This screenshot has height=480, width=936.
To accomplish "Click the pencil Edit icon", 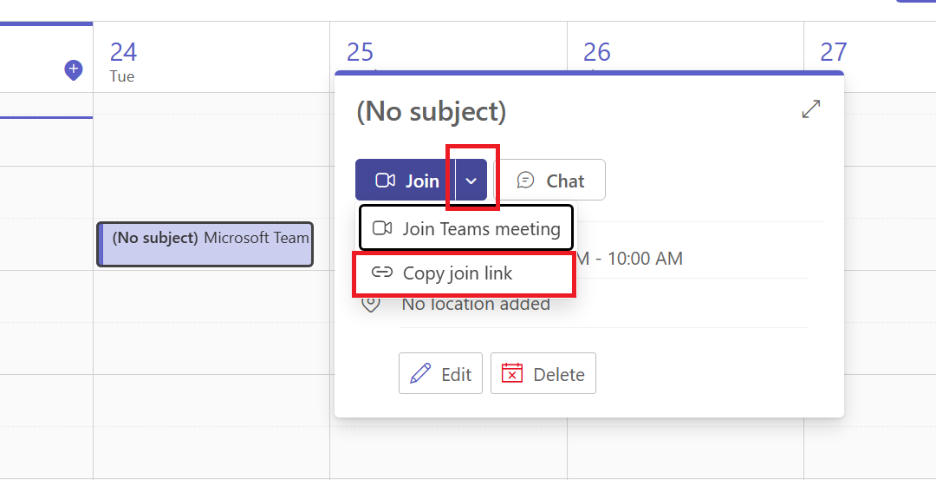I will (x=420, y=374).
